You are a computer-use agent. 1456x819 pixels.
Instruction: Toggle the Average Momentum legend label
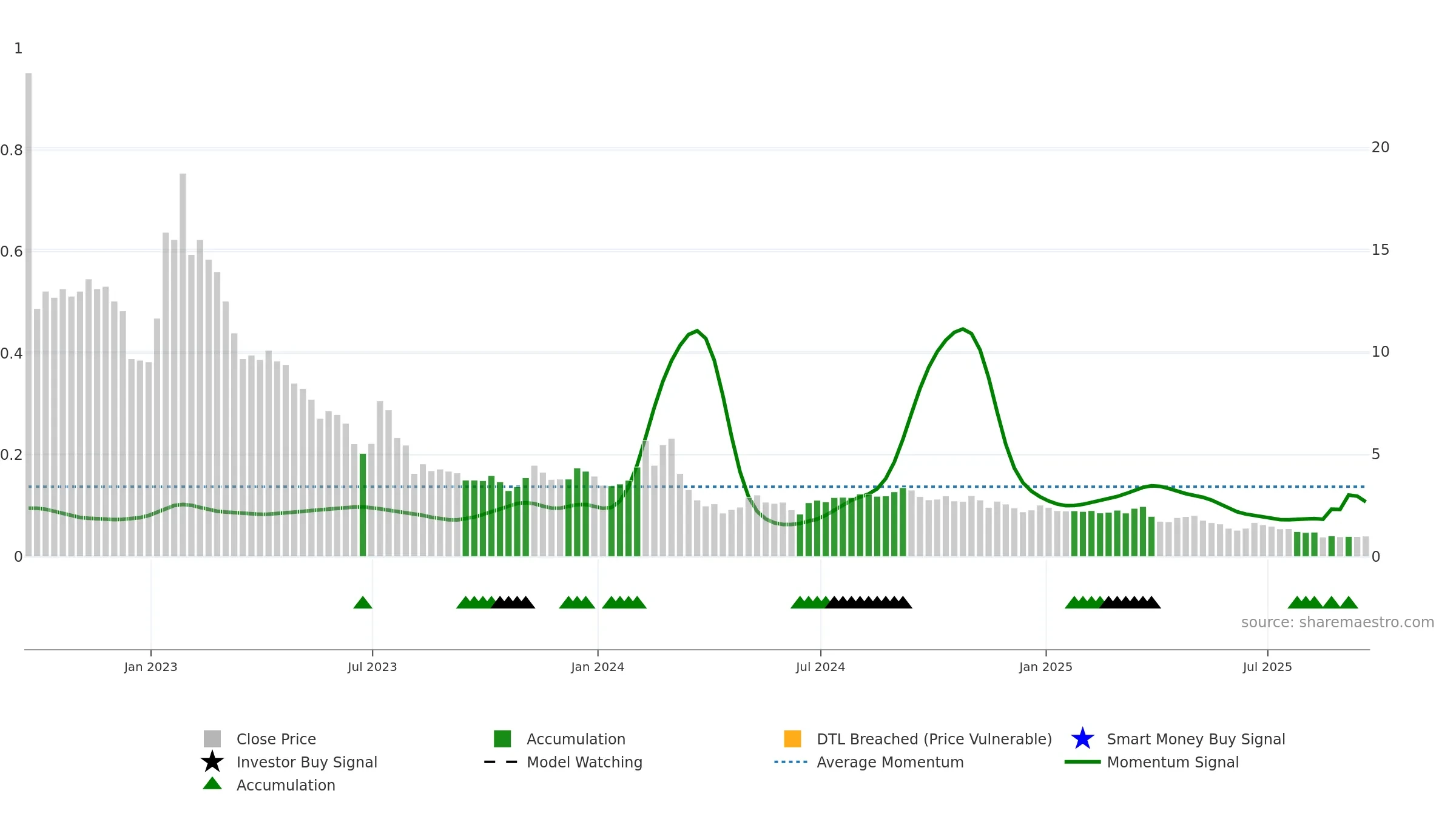(890, 762)
